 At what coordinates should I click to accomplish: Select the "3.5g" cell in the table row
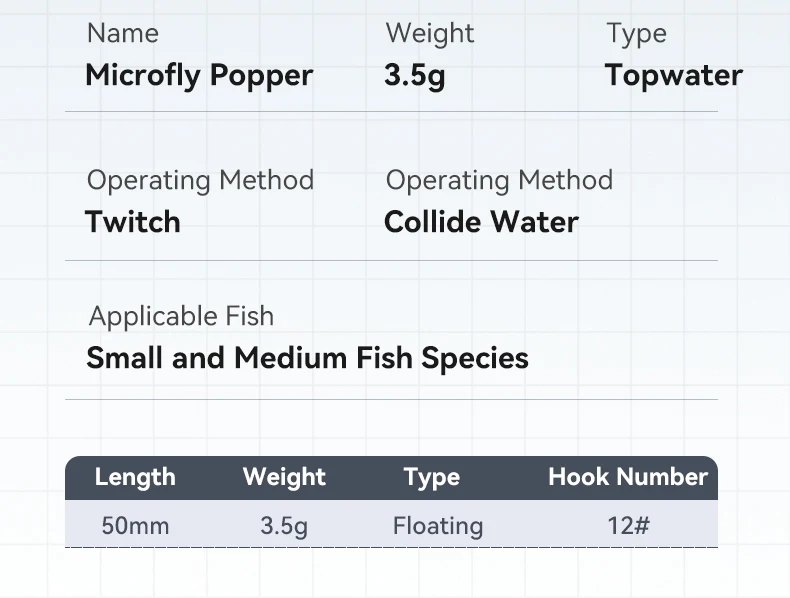284,526
